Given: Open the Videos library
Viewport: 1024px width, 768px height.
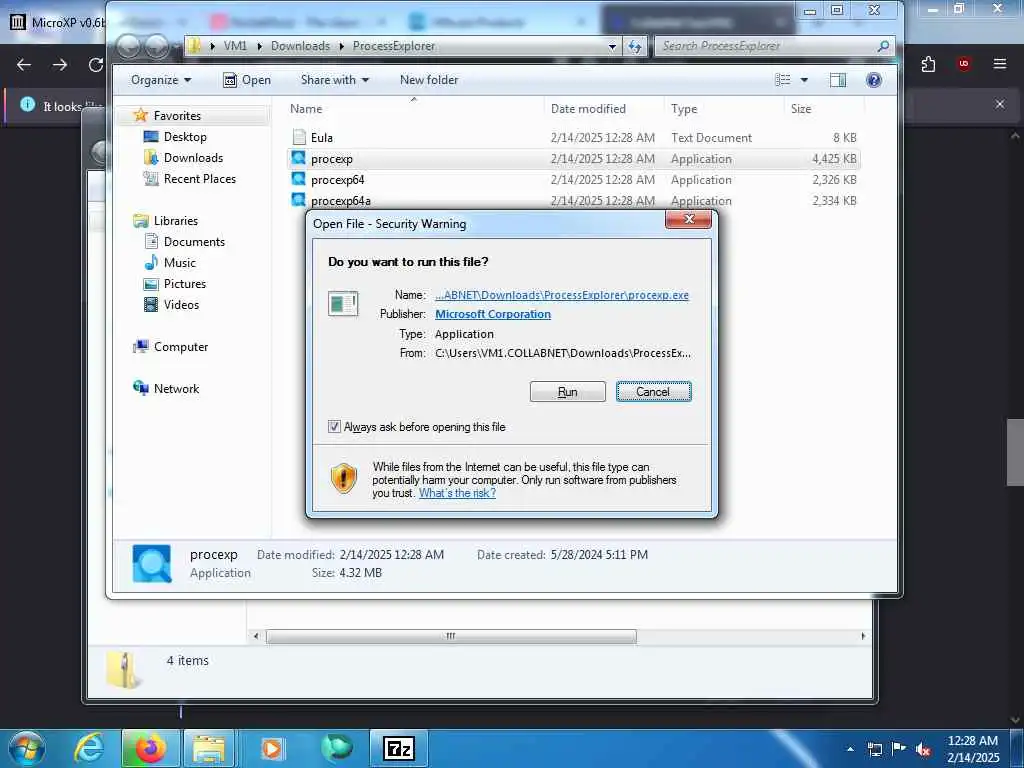Looking at the screenshot, I should [x=181, y=304].
